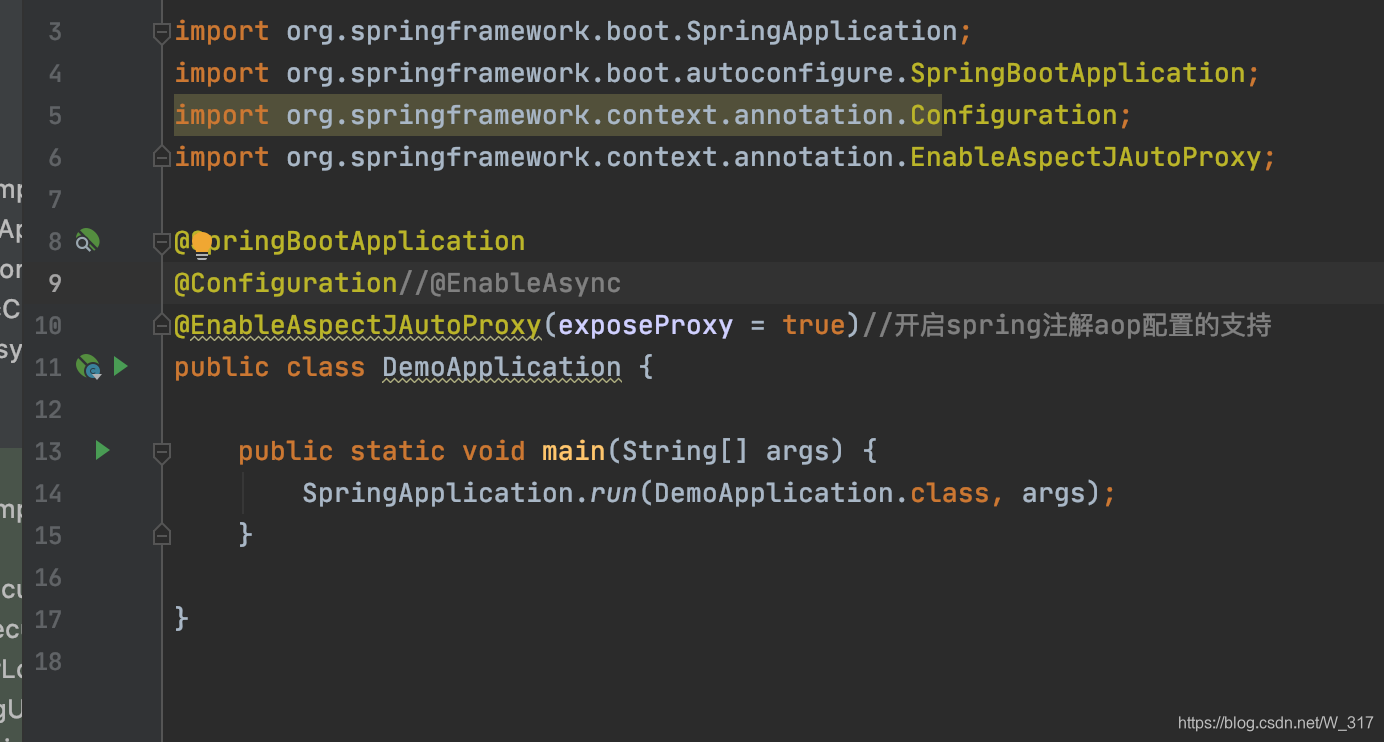Collapse the main method fold arrow at line 13
Screen dimensions: 1384x742
[x=161, y=452]
